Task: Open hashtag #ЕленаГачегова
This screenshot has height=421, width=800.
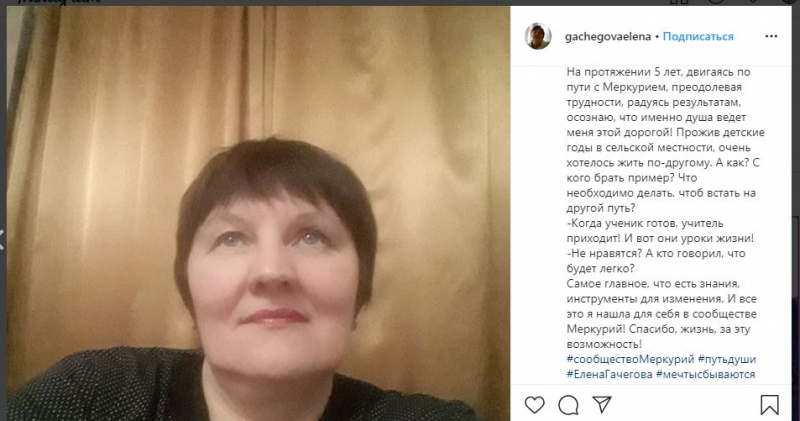Action: click(609, 375)
